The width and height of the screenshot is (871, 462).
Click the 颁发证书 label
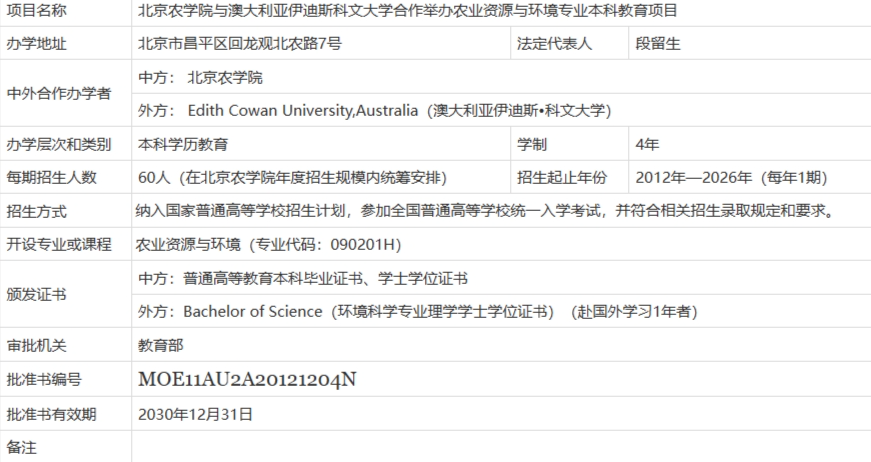36,294
